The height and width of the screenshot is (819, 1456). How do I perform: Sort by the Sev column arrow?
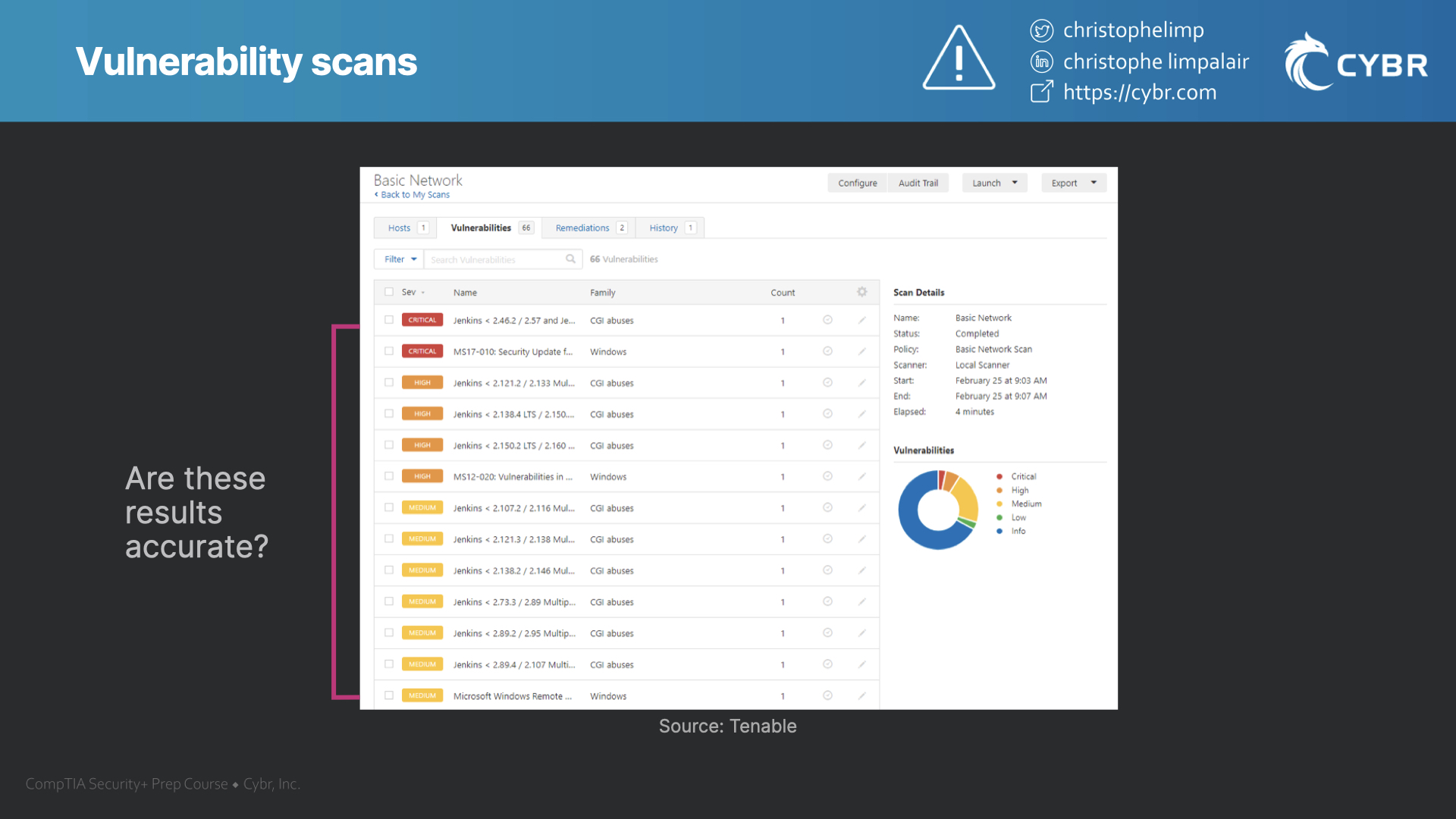(423, 293)
